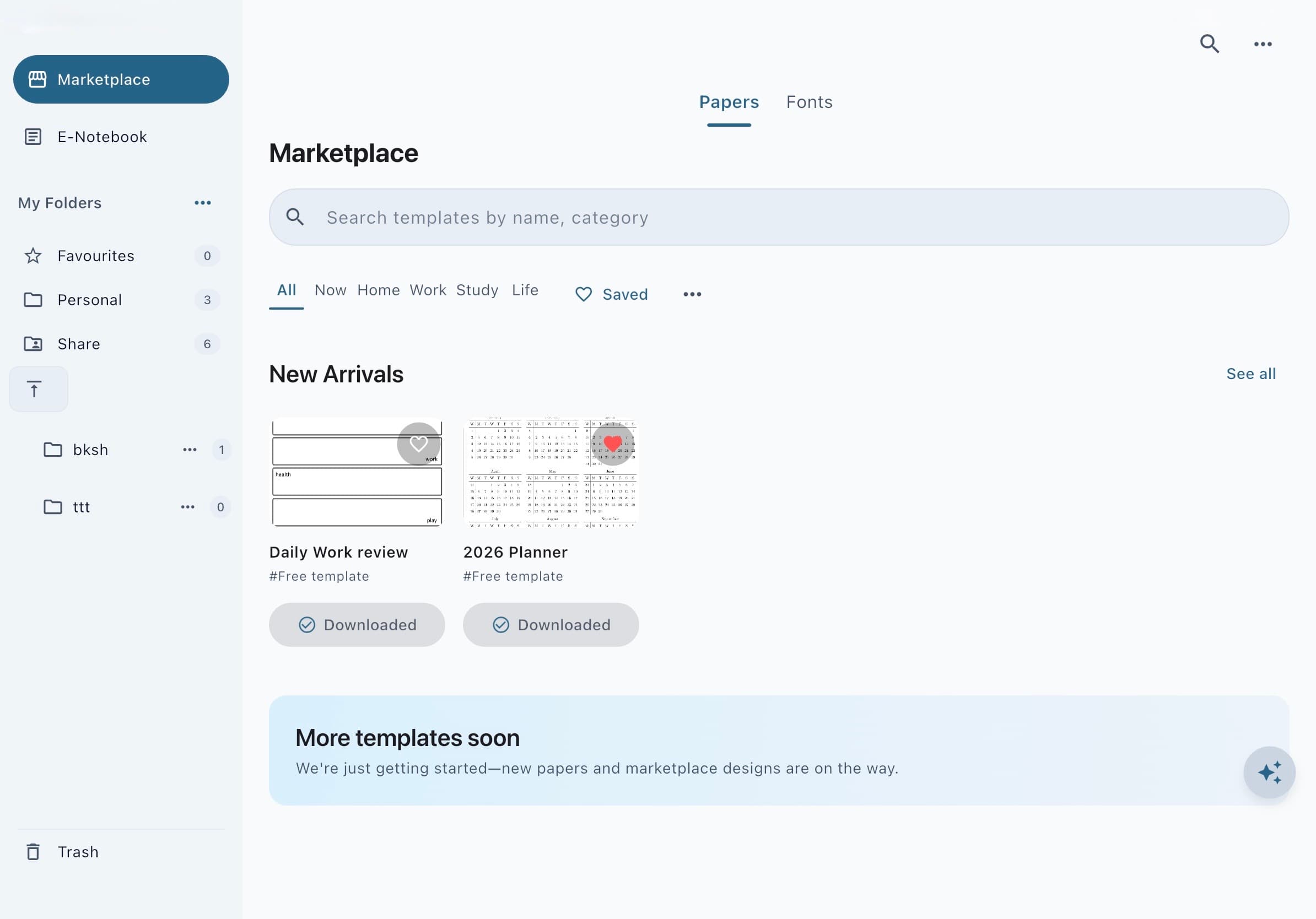Open the Favourites folder
1316x919 pixels.
pyautogui.click(x=121, y=256)
